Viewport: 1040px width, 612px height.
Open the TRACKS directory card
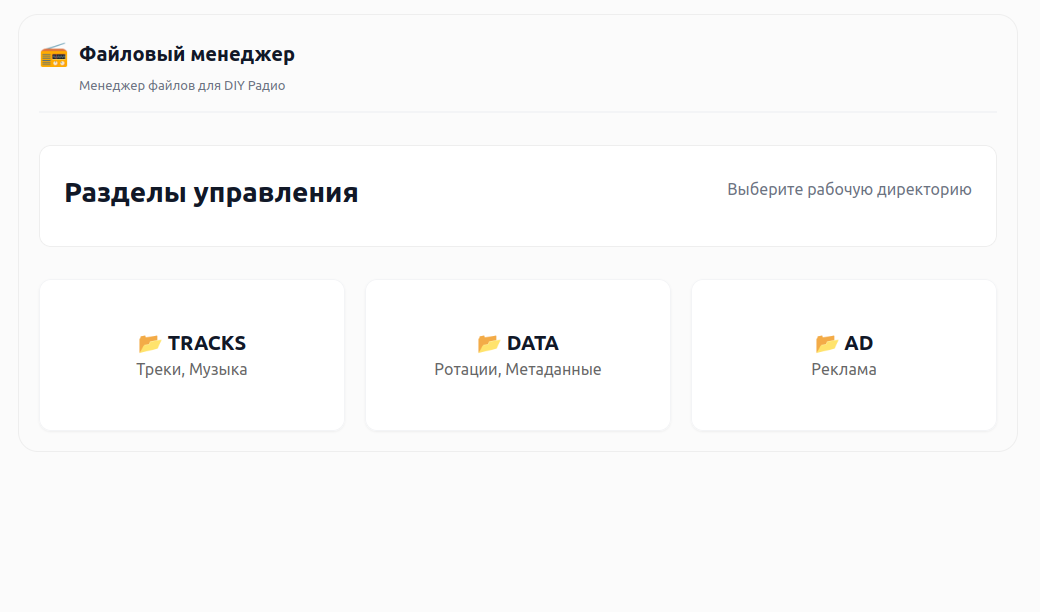pos(192,400)
